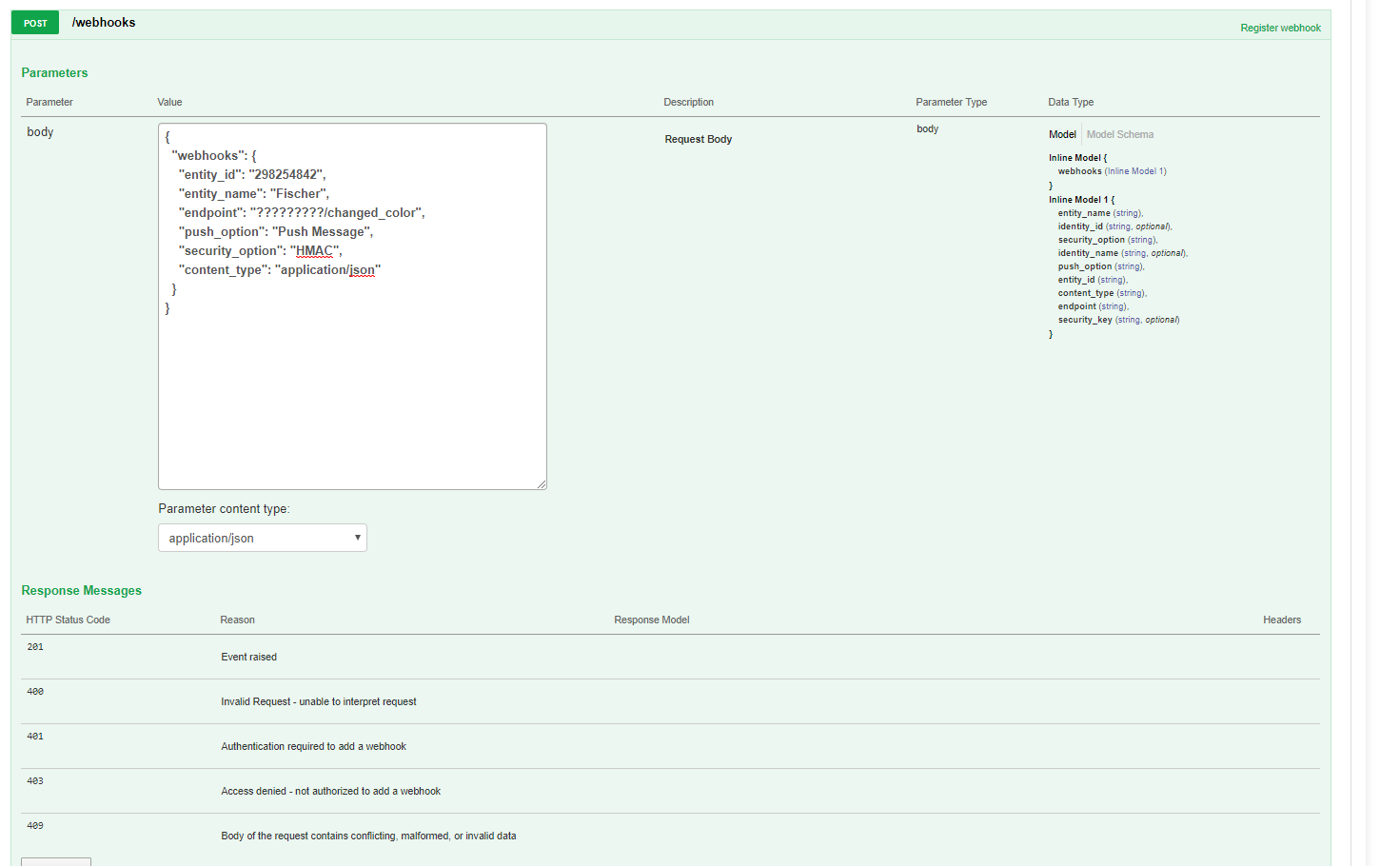
Task: Switch to the Model Schema tab
Action: point(1120,135)
